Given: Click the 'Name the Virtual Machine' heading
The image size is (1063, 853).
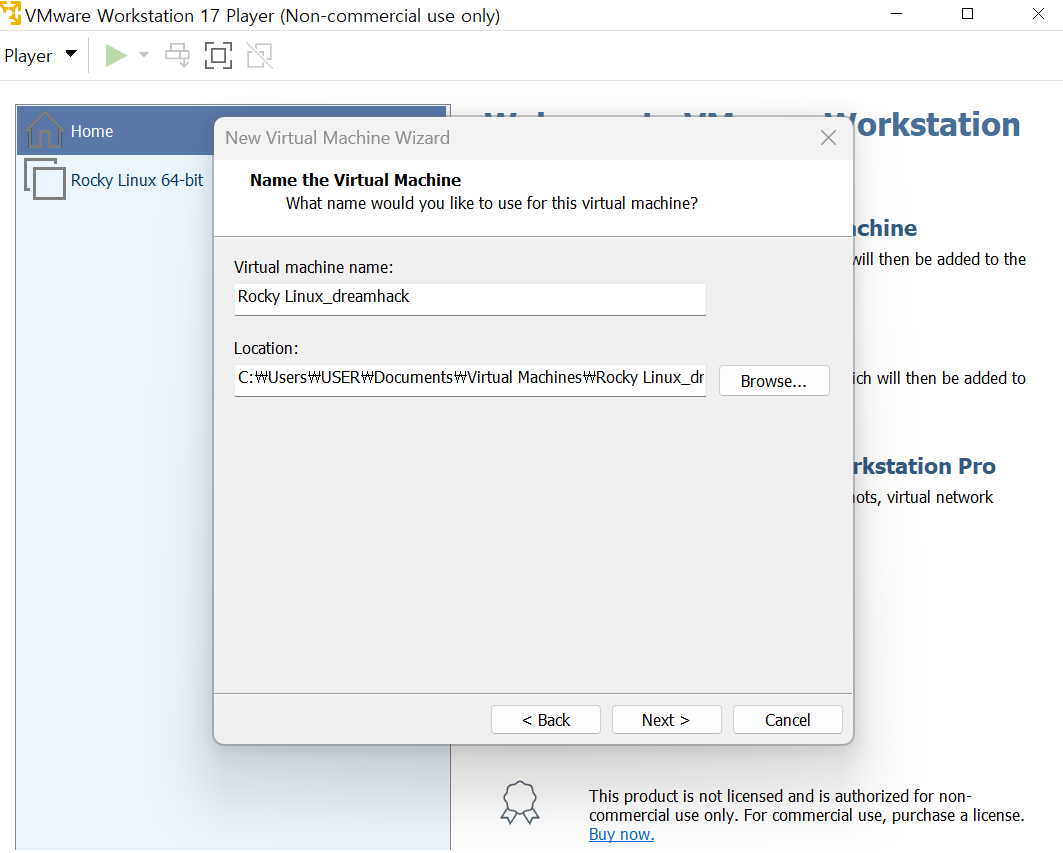Looking at the screenshot, I should click(355, 180).
